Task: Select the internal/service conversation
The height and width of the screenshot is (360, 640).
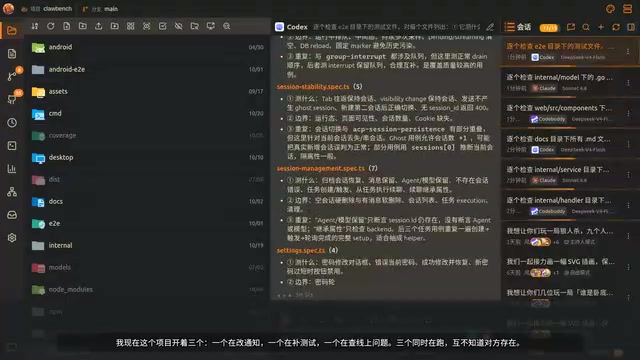Action: coord(569,174)
